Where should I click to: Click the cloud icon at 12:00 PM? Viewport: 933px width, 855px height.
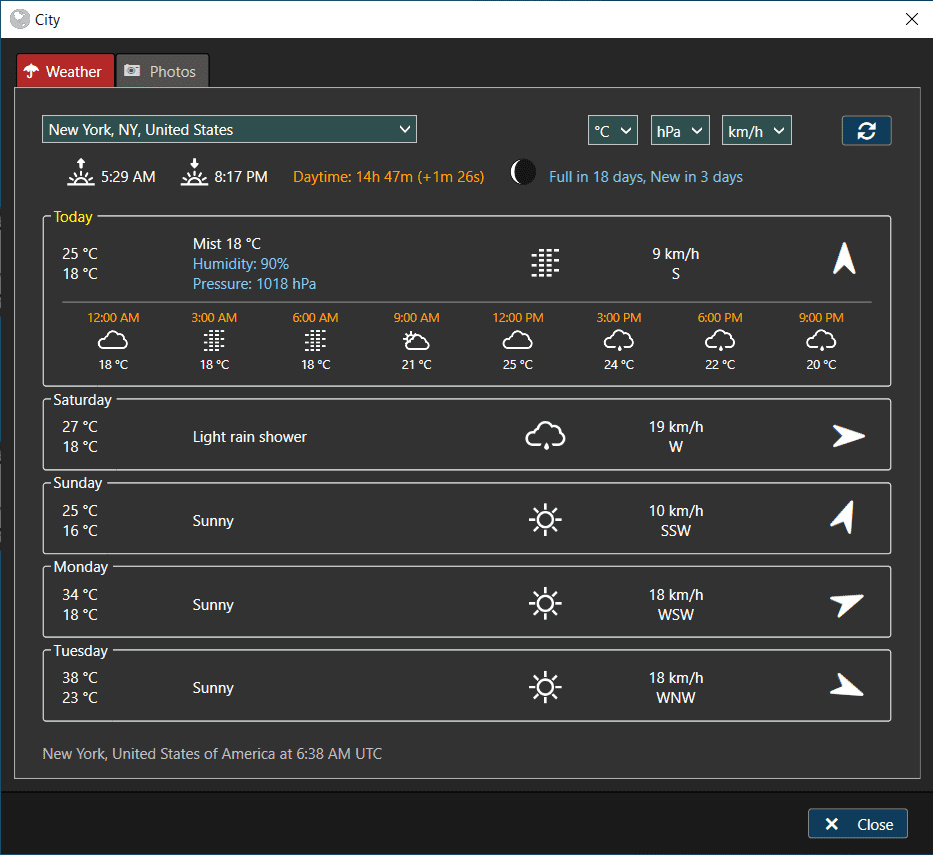517,341
